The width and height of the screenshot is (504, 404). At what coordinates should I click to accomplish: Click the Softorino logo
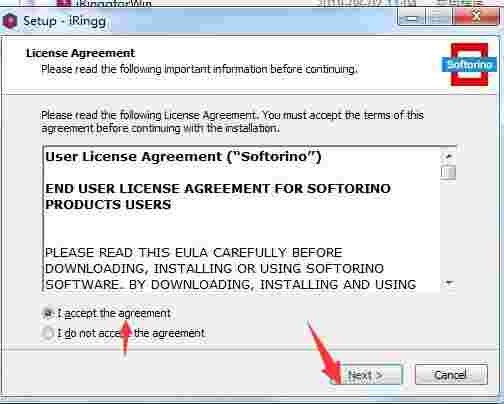469,64
